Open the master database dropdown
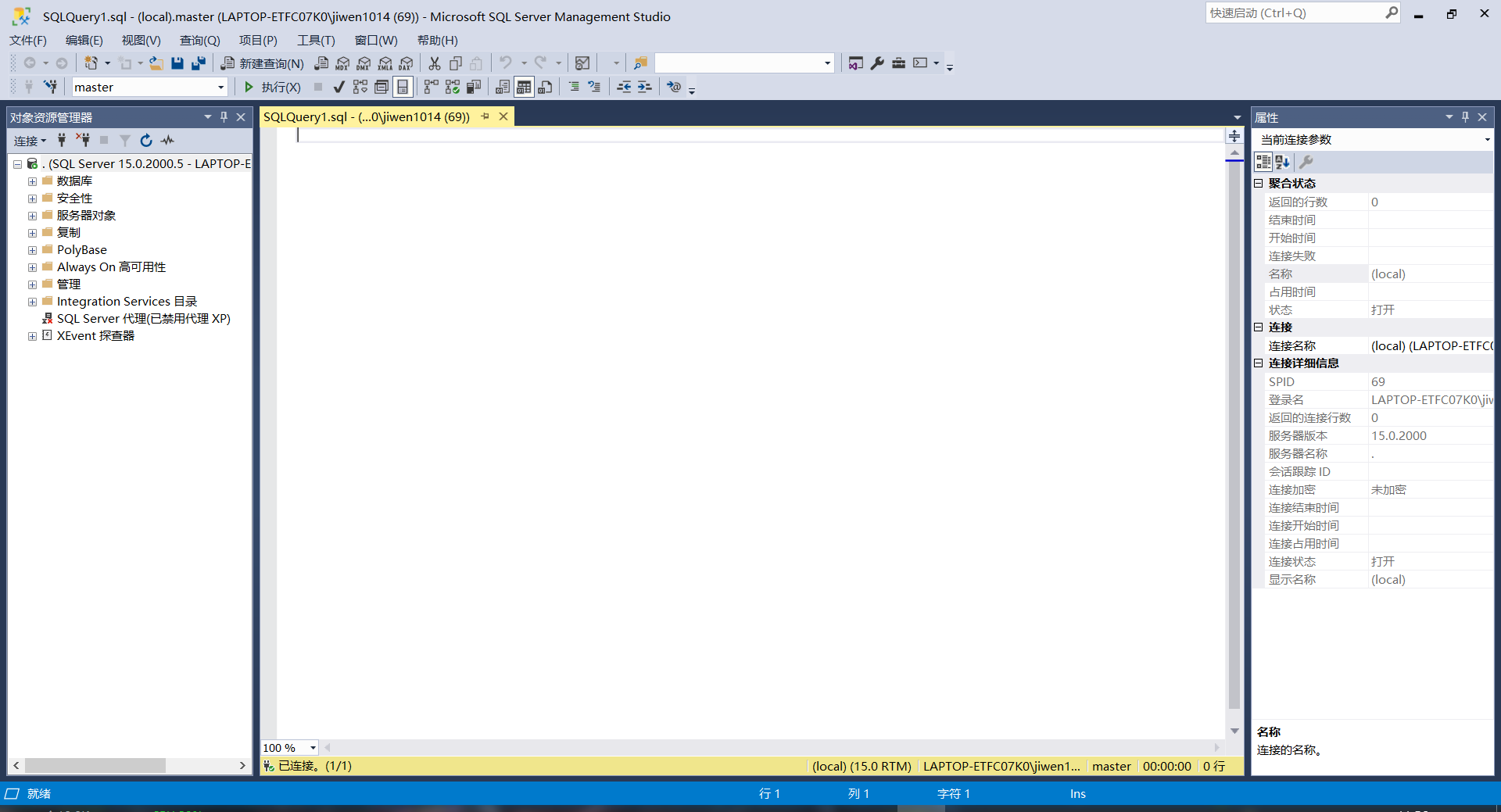Screen dimensions: 1501x812 [x=220, y=88]
